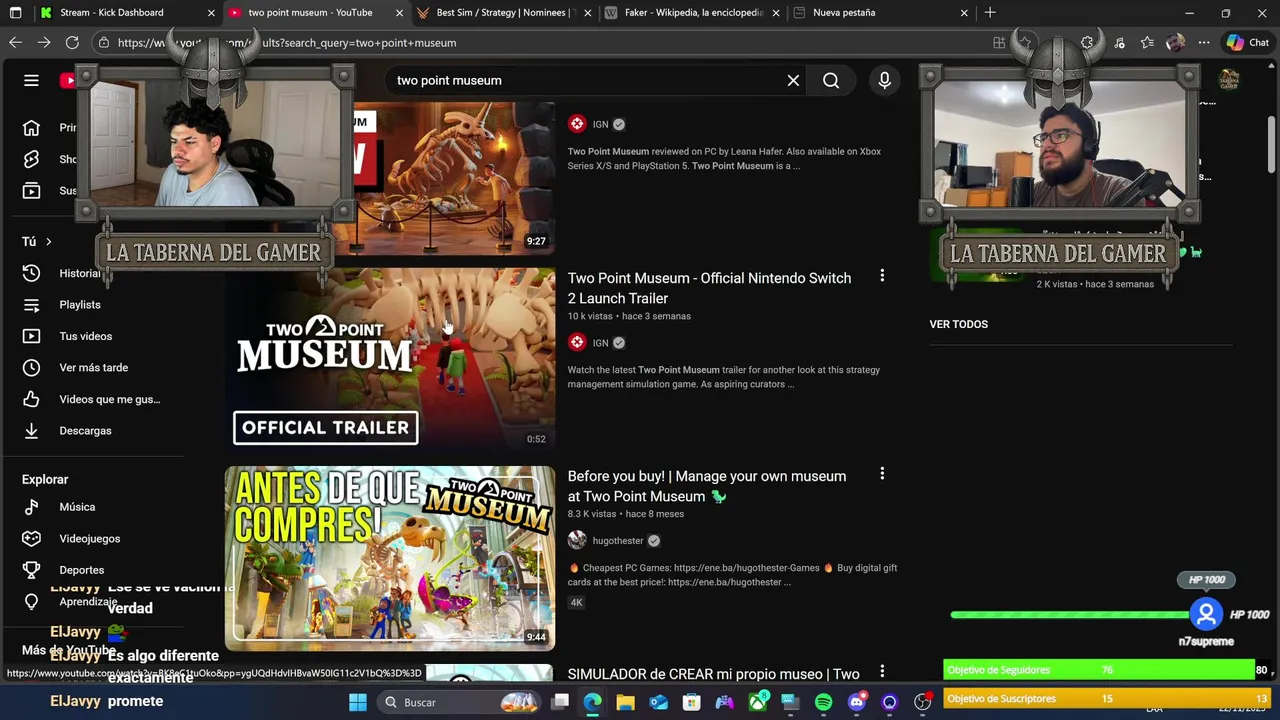Open the browser Favorites list icon
The image size is (1280, 720).
(1147, 42)
